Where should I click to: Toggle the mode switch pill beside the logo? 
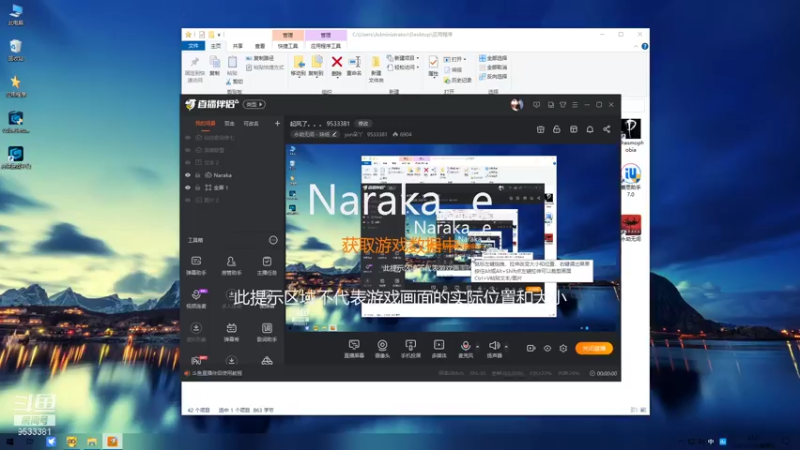tap(254, 104)
